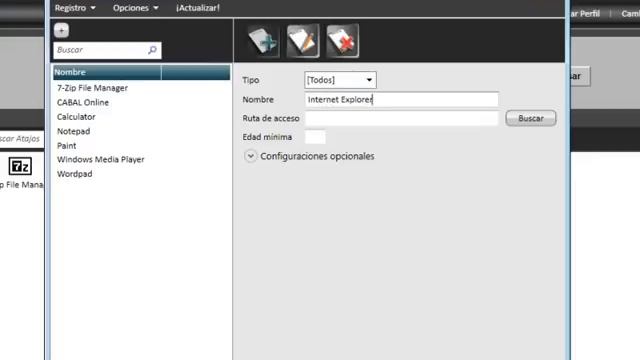Viewport: 640px width, 360px height.
Task: Click the Edad mínima field
Action: coord(315,137)
